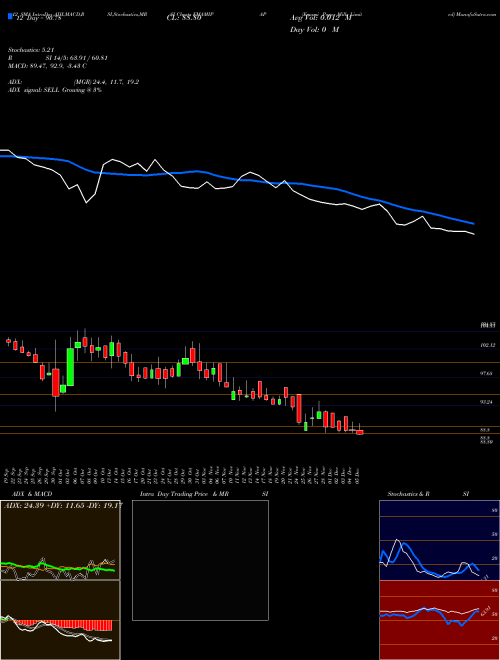
Task: Click the ADX chart panel with green line
Action: (x=60, y=540)
